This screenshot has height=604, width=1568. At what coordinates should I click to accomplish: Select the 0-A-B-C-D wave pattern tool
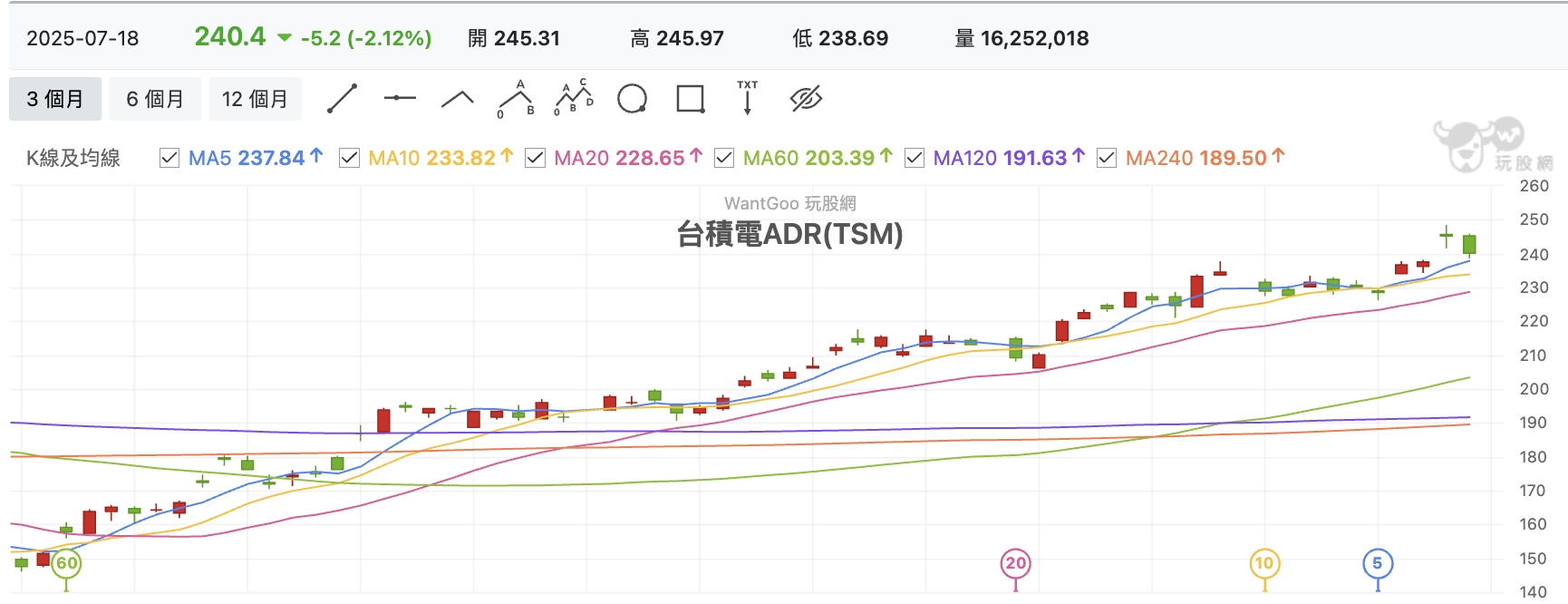pos(574,98)
